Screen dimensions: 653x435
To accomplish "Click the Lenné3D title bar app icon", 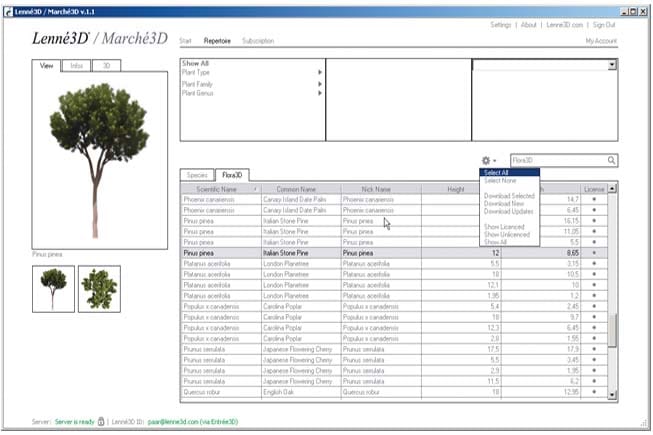I will pyautogui.click(x=8, y=12).
